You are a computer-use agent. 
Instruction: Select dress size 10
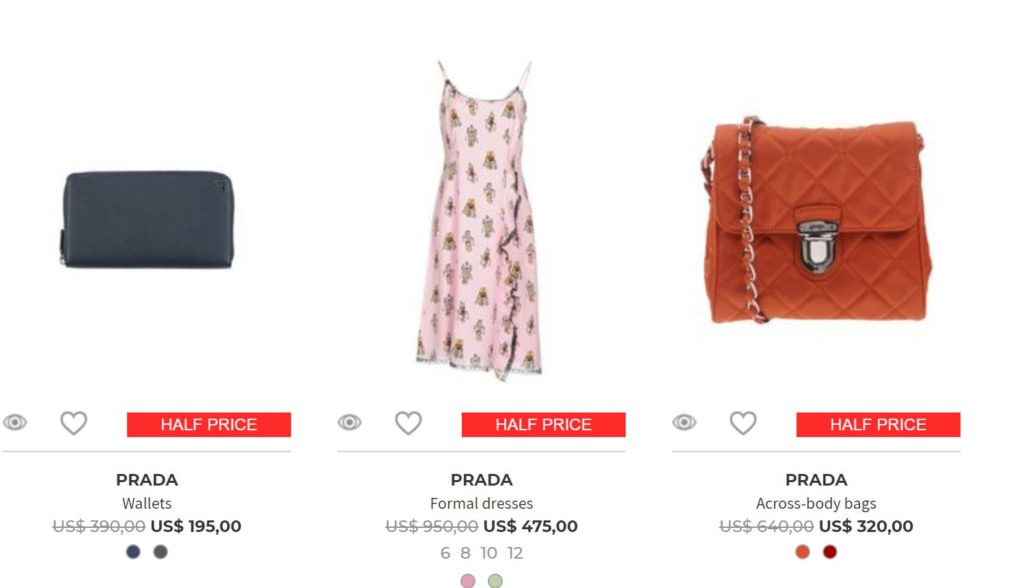(488, 553)
